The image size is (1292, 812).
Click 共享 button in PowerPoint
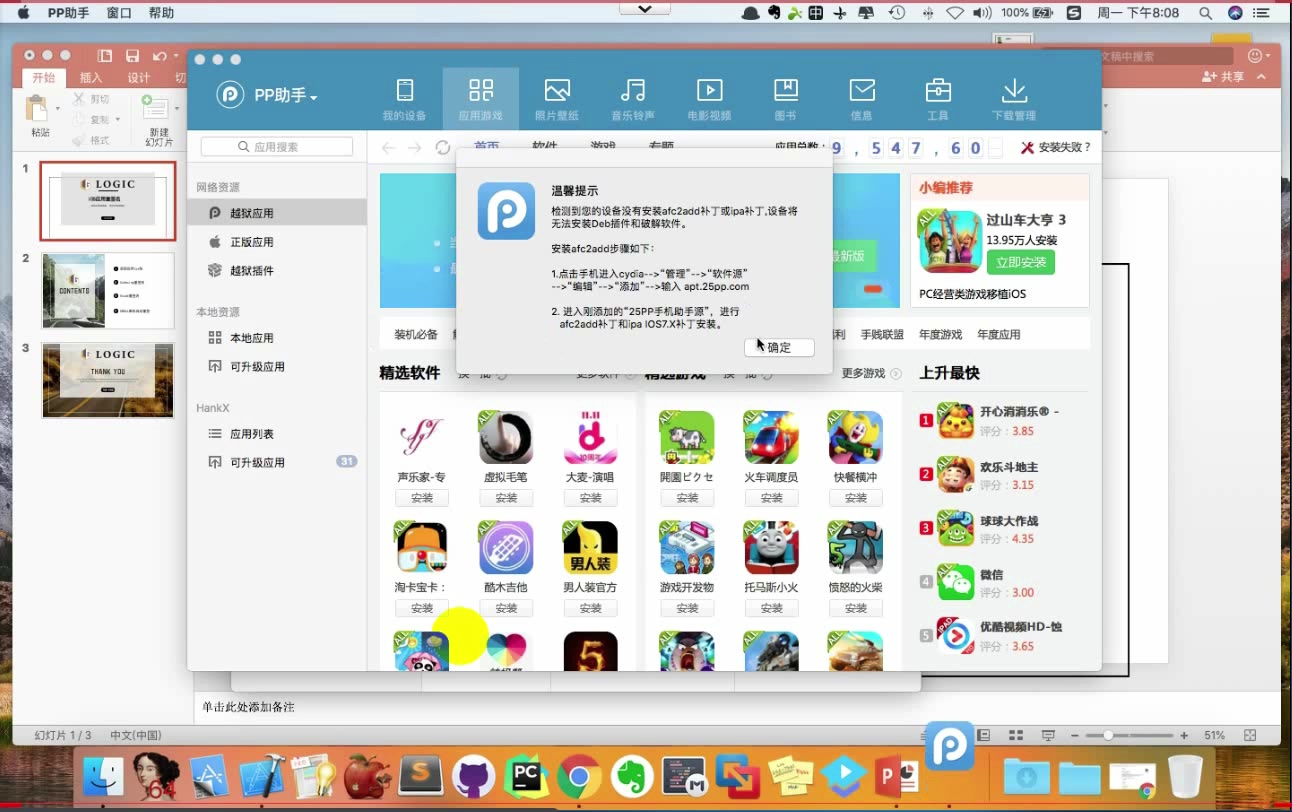coord(1225,77)
